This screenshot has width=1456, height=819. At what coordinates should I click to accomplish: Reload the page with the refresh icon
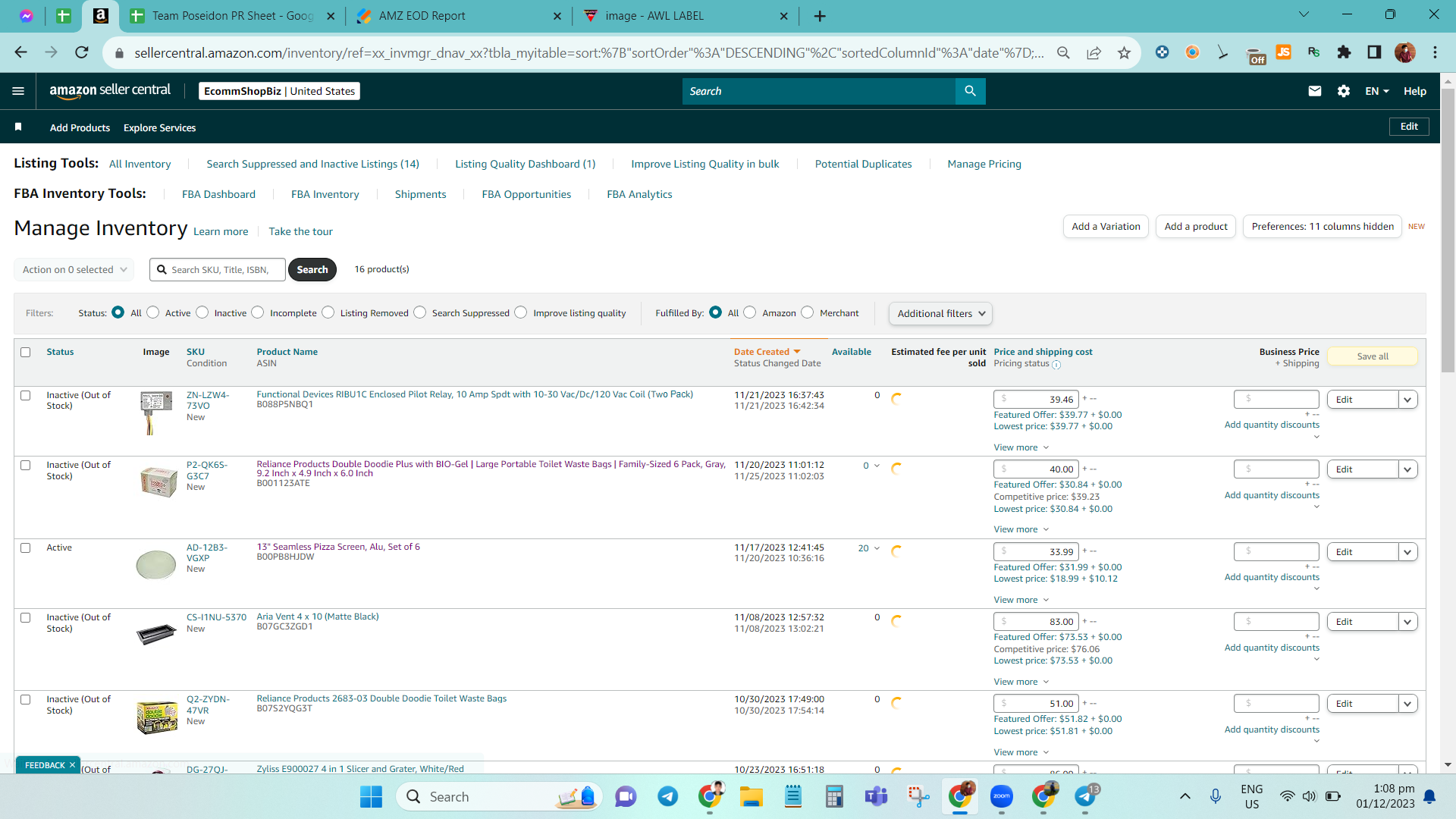tap(82, 52)
